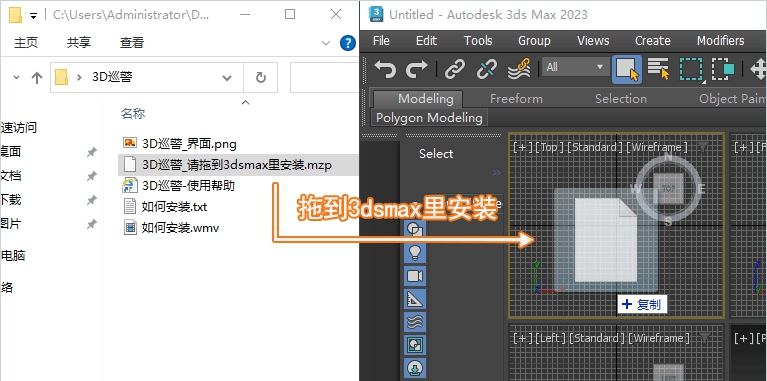Toggle display of Lights in scene explorer
Viewport: 767px width, 381px height.
tap(415, 252)
